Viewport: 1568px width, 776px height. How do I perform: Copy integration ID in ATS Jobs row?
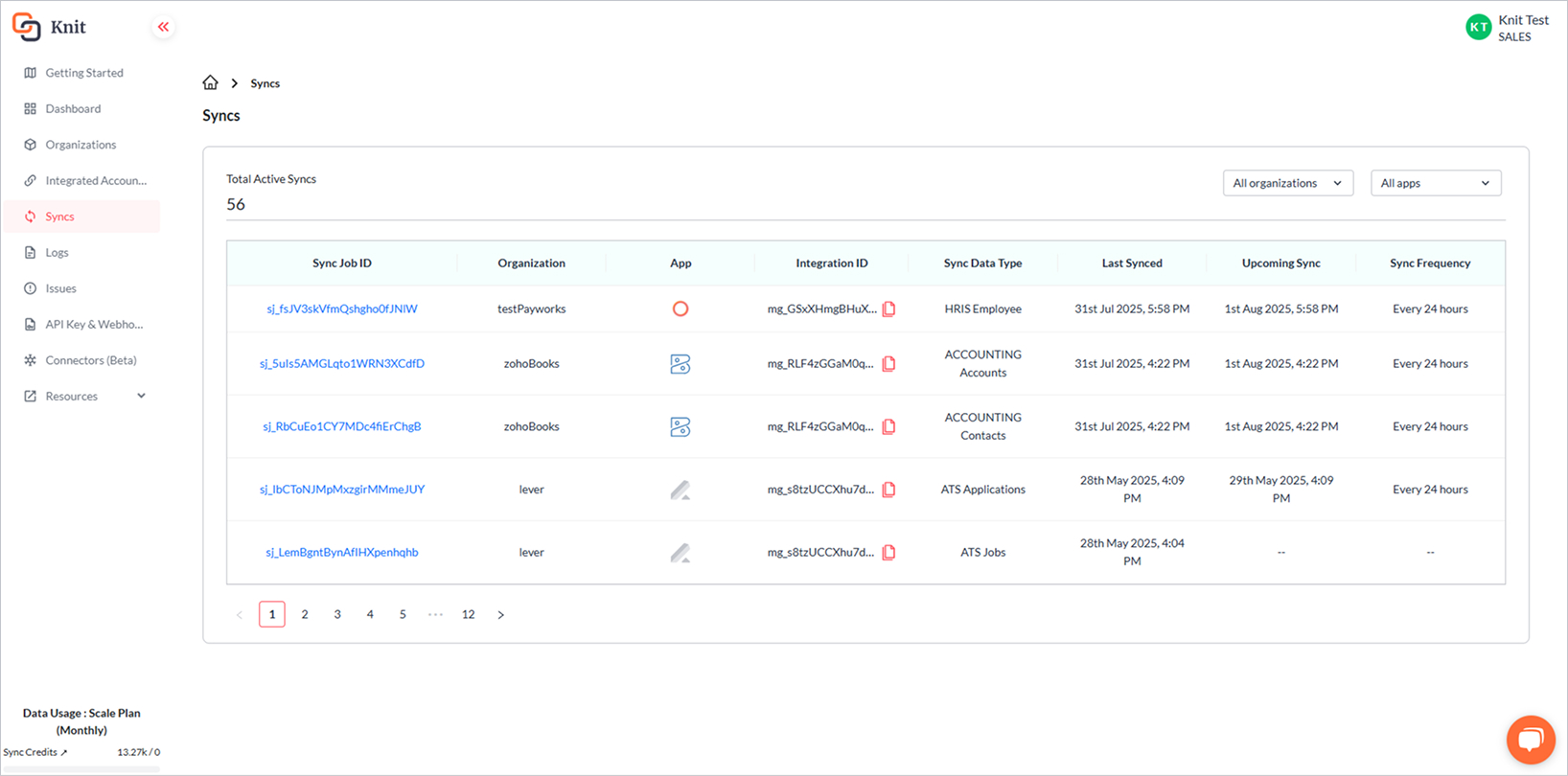click(x=888, y=552)
